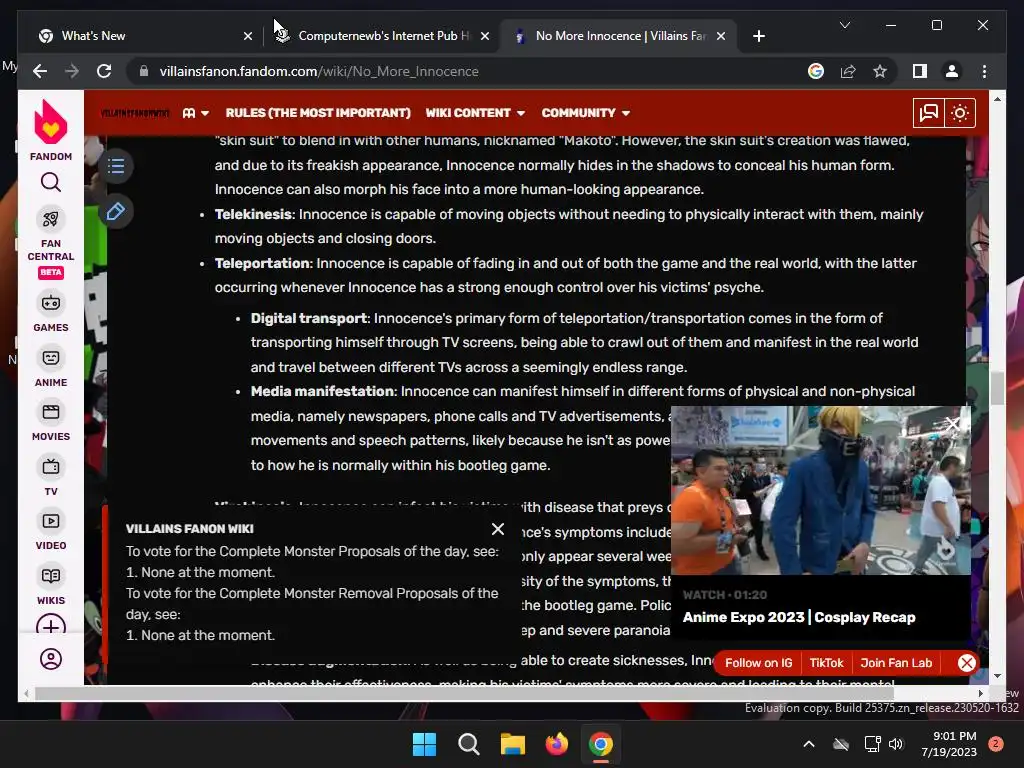This screenshot has width=1024, height=768.
Task: Open the Video play icon
Action: click(x=50, y=521)
